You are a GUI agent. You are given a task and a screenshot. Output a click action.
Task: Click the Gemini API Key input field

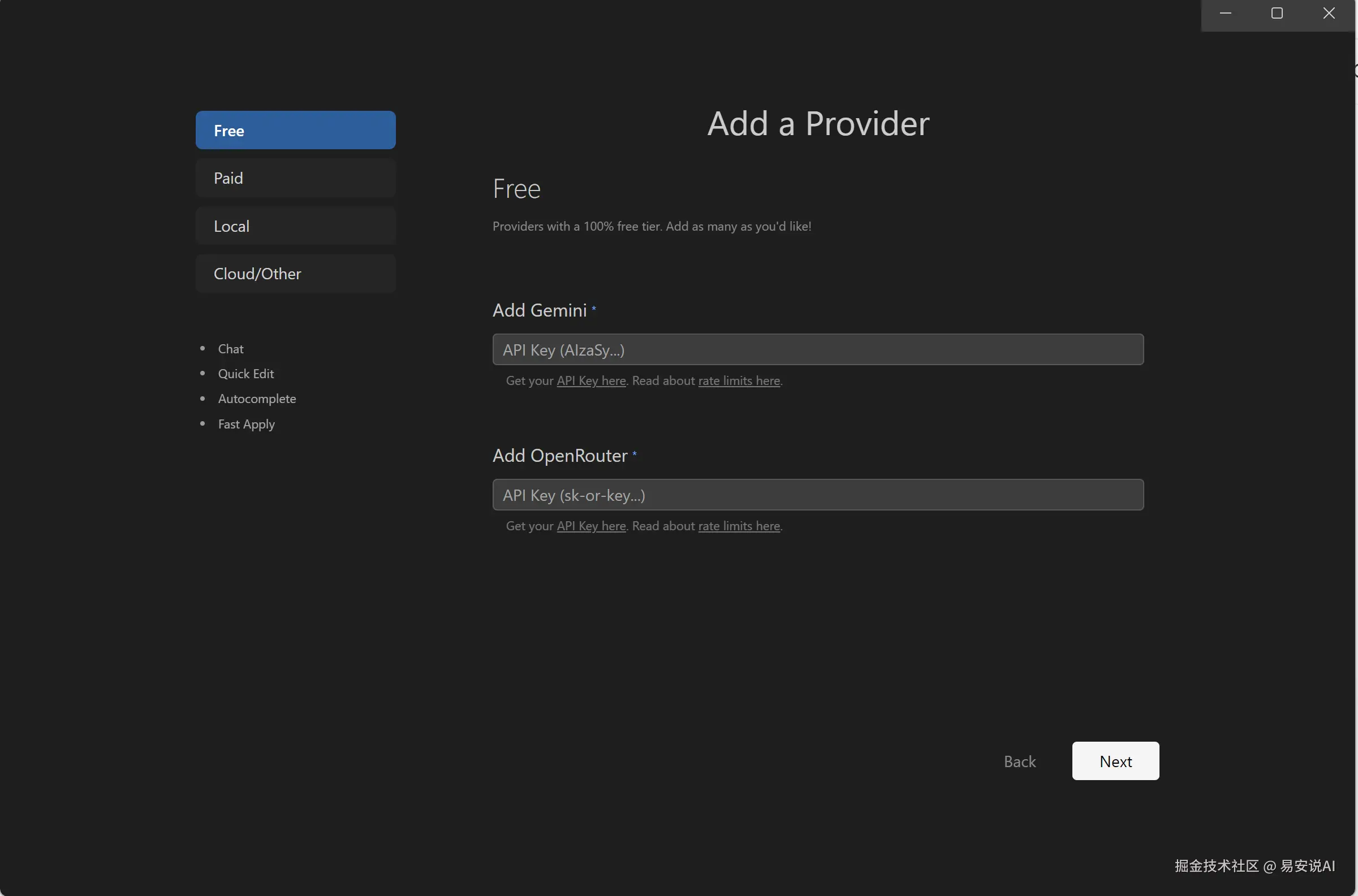[817, 350]
